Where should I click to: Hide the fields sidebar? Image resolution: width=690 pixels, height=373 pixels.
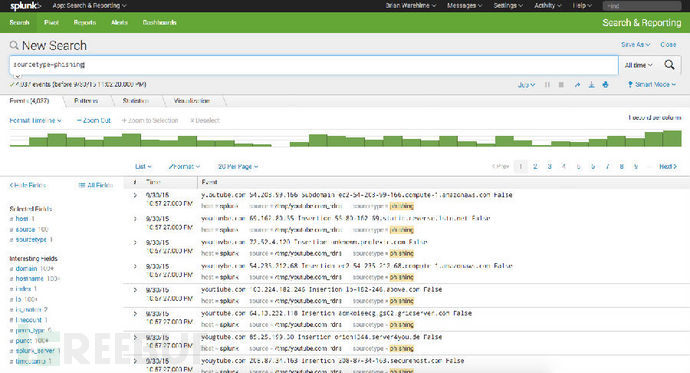pos(28,185)
